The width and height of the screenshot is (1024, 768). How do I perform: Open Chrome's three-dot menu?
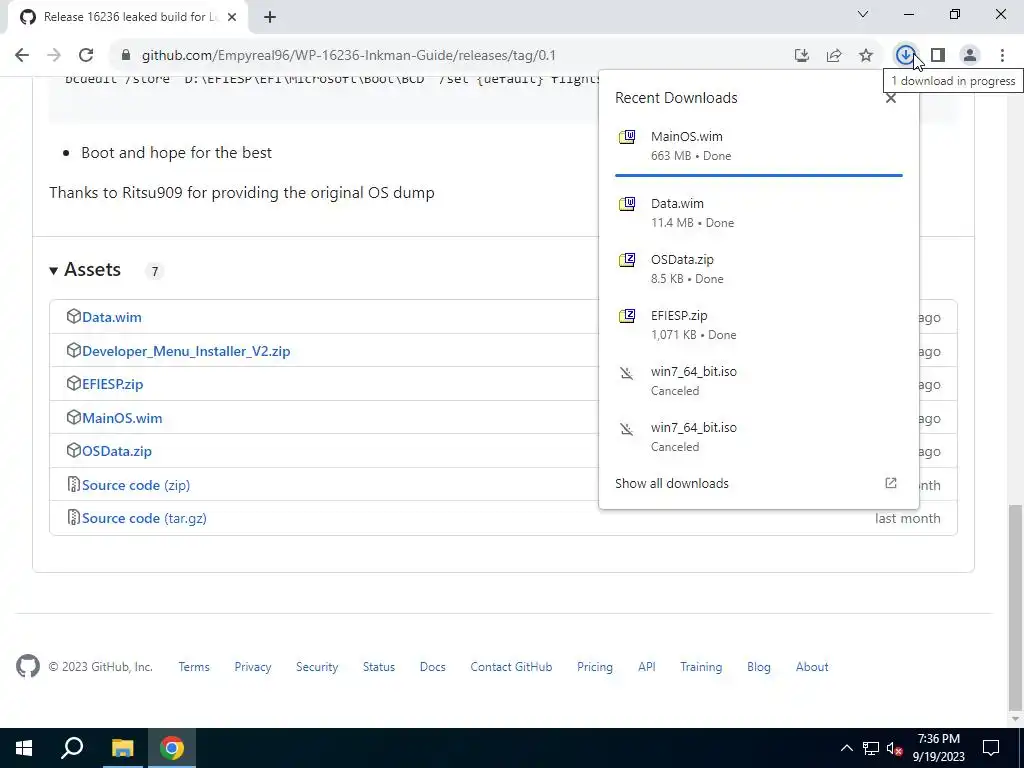[x=1002, y=56]
